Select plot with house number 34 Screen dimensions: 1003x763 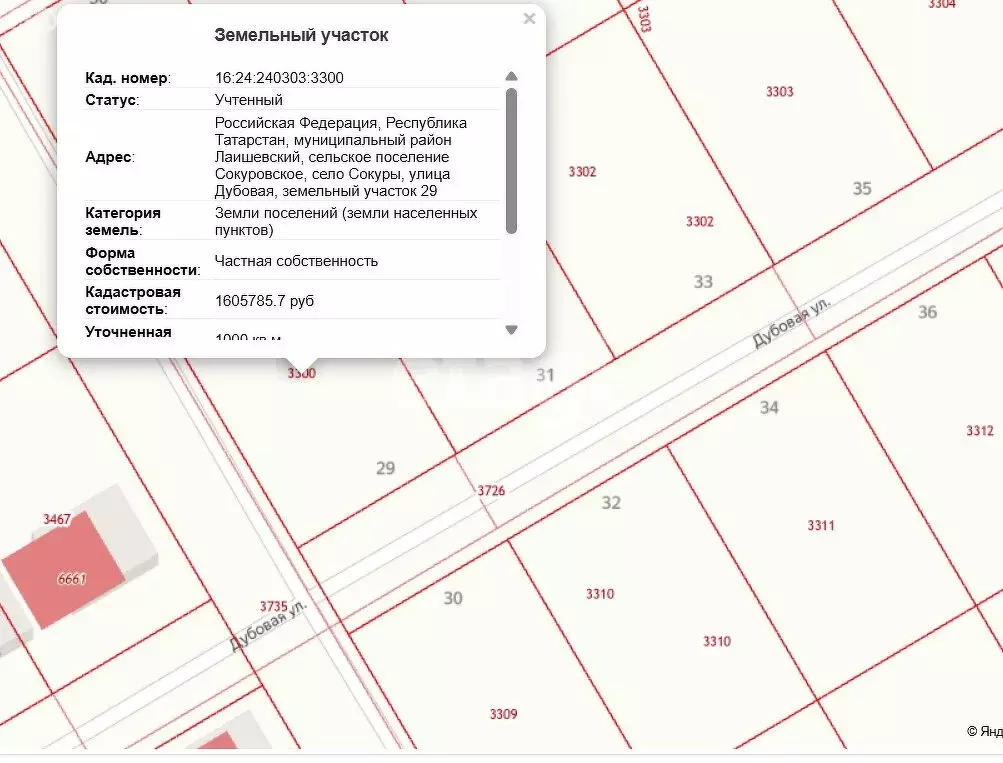click(768, 407)
